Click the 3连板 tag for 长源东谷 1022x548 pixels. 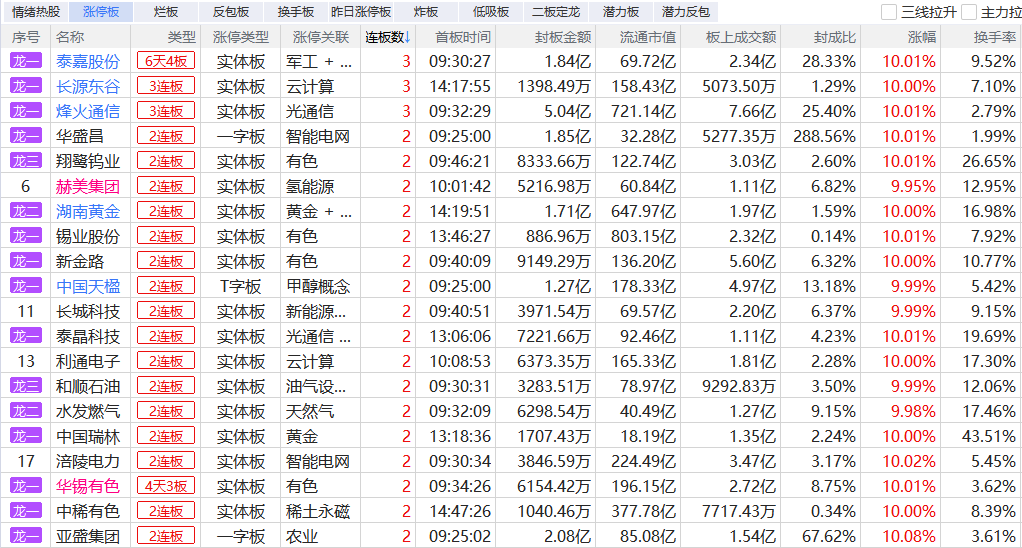coord(166,86)
